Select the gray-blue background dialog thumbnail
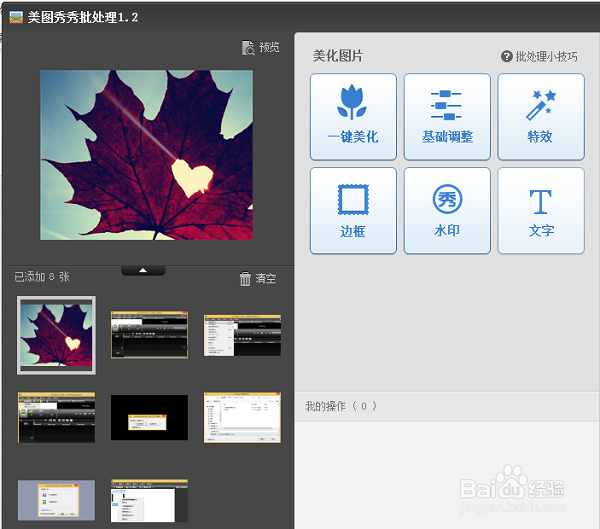 pyautogui.click(x=56, y=500)
